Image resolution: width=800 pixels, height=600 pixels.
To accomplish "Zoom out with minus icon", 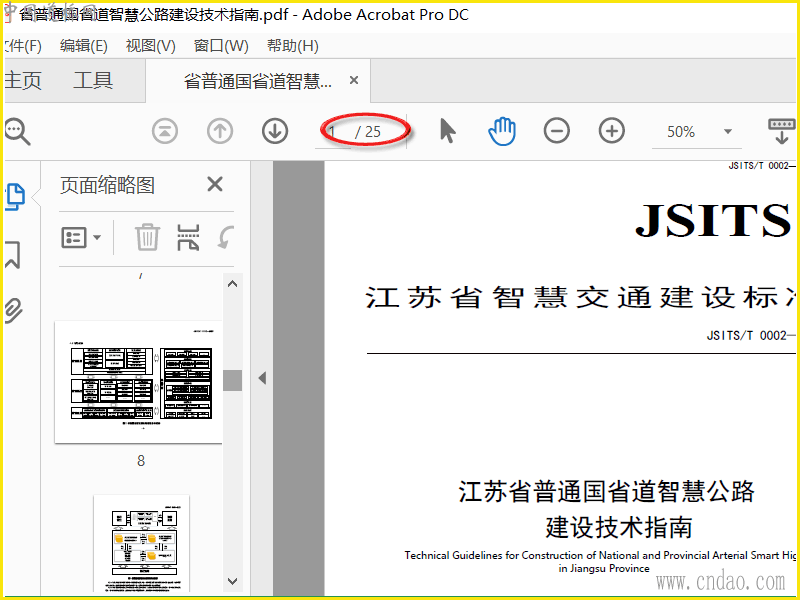I will click(557, 131).
